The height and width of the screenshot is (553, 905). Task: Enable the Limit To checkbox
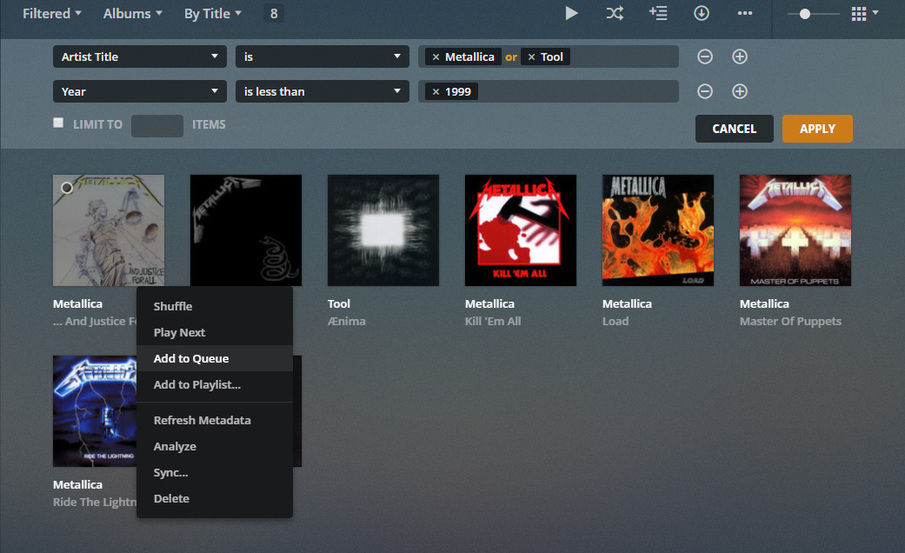(x=58, y=123)
